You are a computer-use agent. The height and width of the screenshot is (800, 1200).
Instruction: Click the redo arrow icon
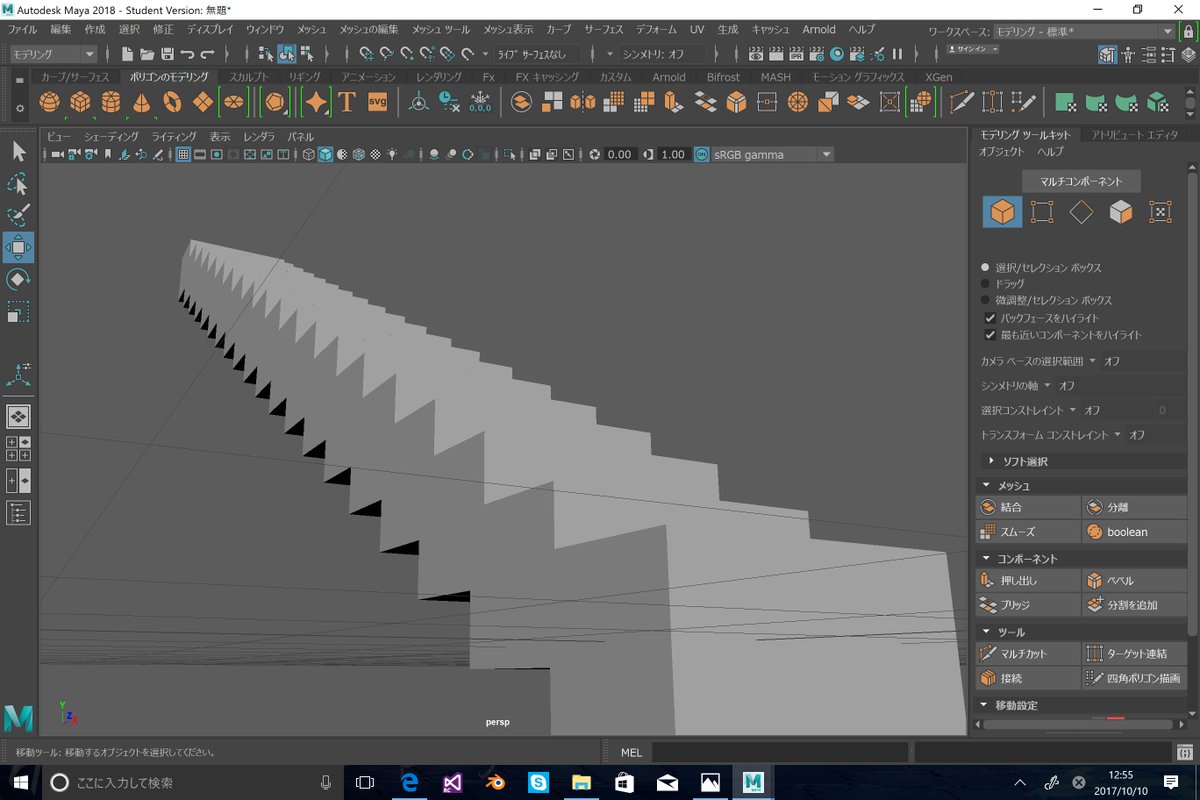[x=207, y=53]
